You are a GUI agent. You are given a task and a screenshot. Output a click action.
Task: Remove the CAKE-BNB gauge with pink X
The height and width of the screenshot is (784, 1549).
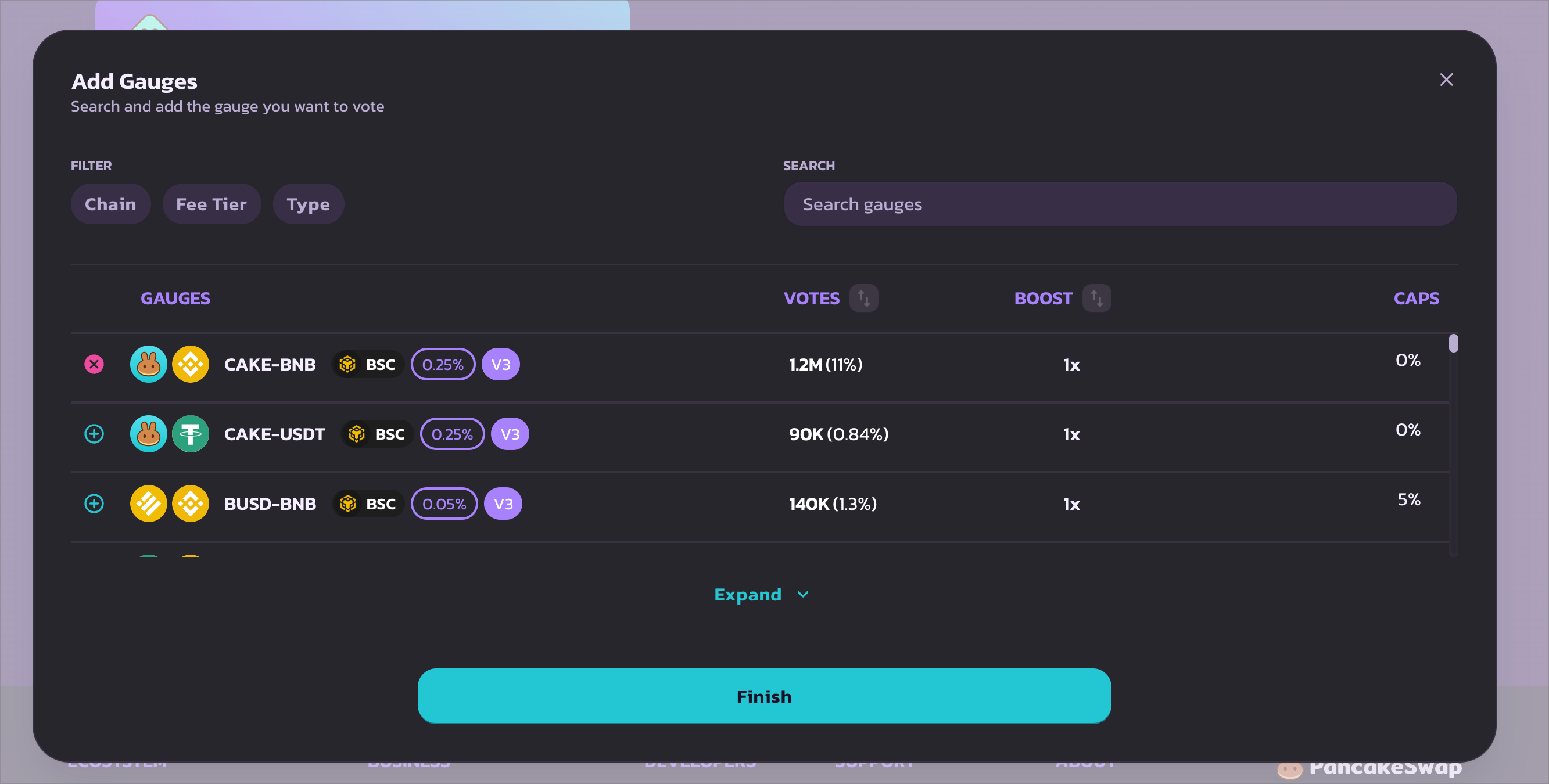[x=94, y=364]
